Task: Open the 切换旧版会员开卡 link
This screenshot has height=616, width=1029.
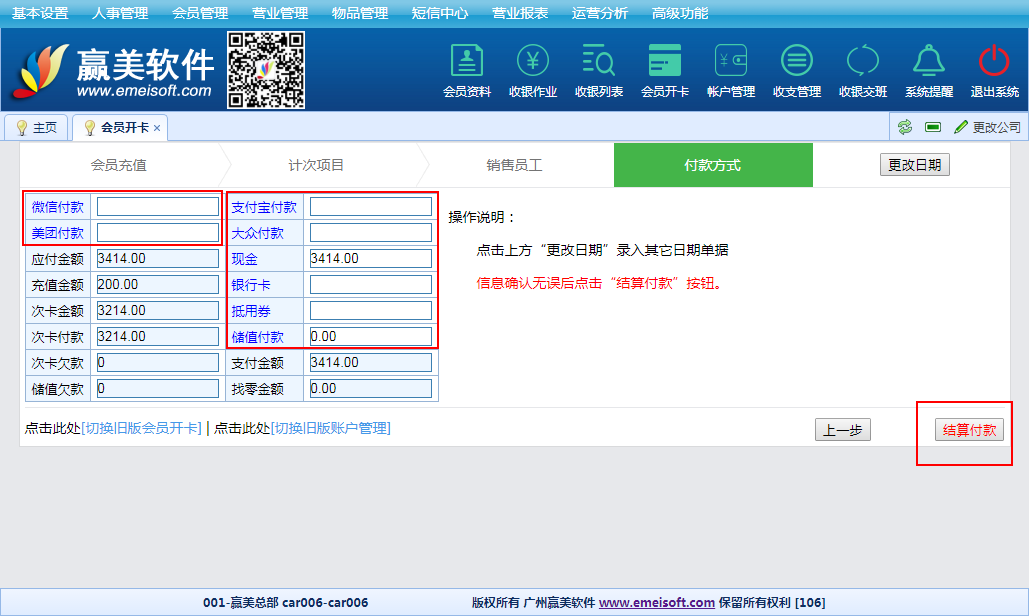Action: 141,428
